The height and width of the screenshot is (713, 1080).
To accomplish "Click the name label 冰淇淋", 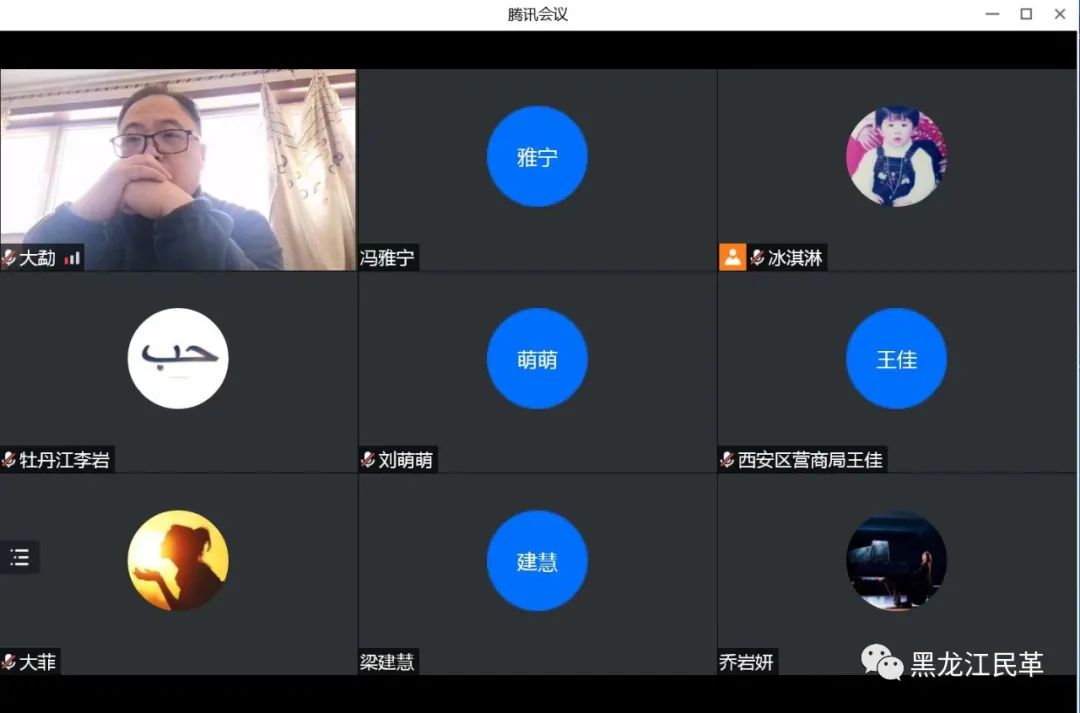I will click(x=796, y=258).
